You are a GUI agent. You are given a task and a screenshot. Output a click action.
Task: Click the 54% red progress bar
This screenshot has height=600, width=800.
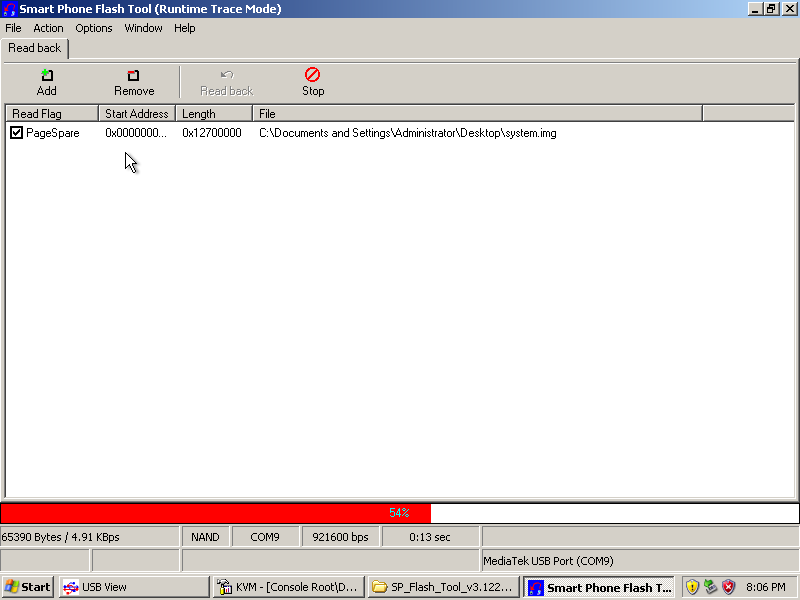[216, 513]
